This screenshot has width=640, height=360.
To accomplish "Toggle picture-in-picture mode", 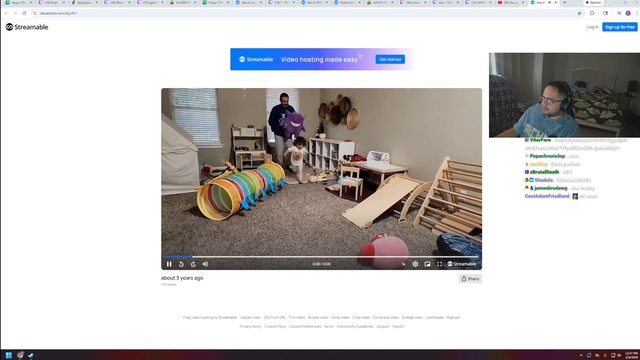I will (427, 264).
